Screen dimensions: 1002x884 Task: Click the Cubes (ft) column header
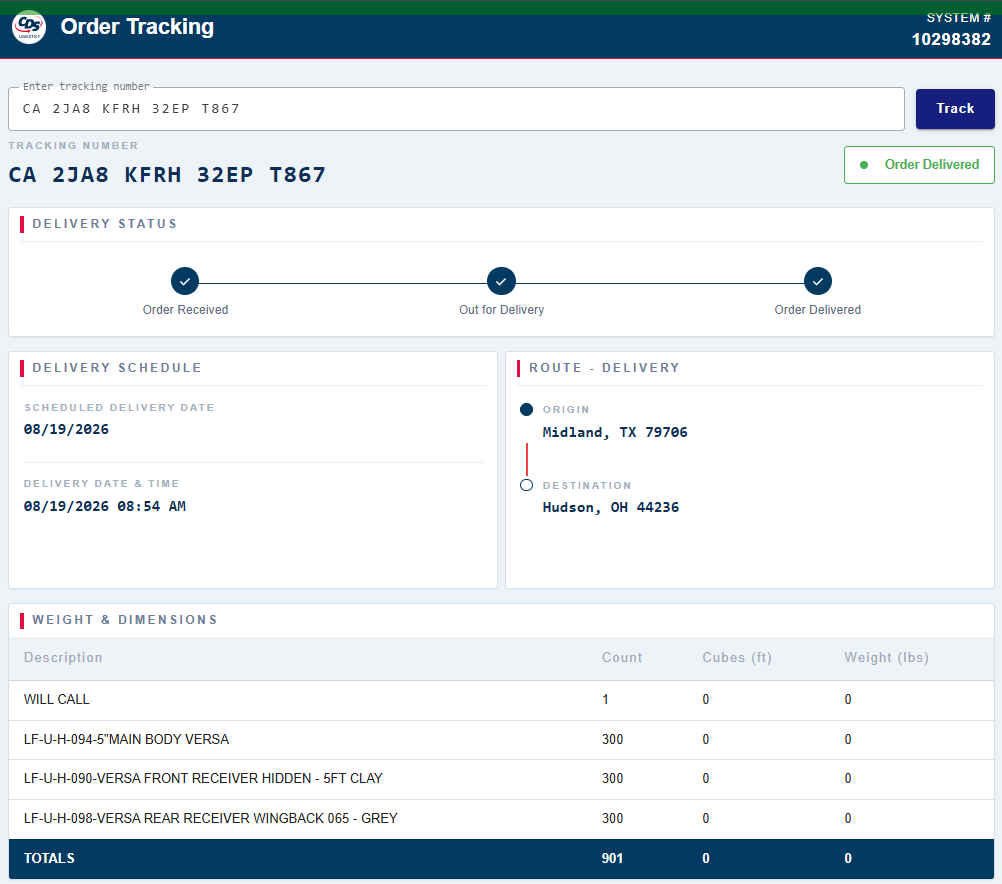click(737, 658)
